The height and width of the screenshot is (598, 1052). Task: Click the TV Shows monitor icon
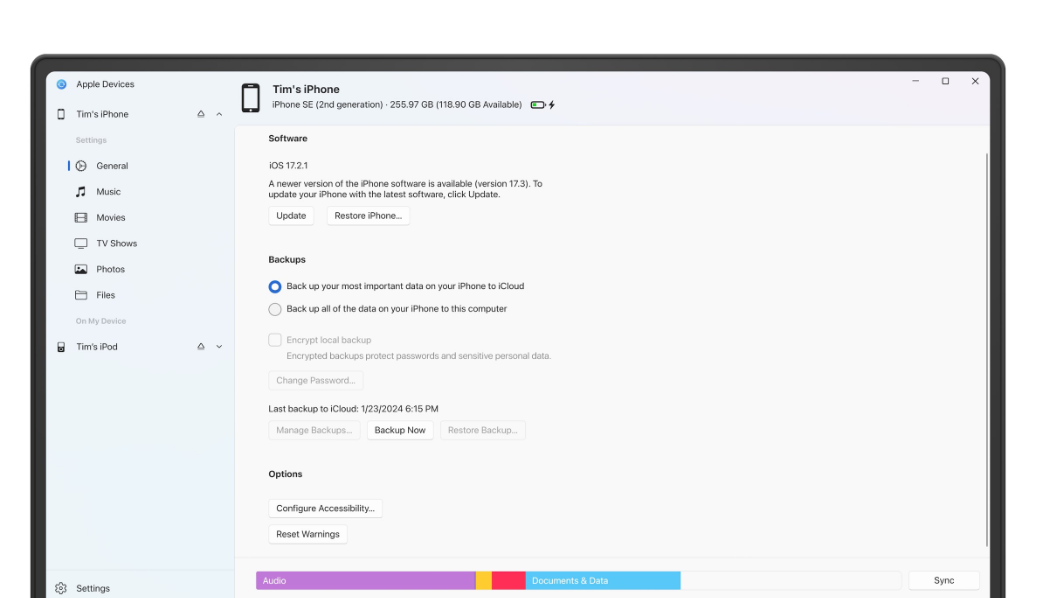pyautogui.click(x=81, y=244)
